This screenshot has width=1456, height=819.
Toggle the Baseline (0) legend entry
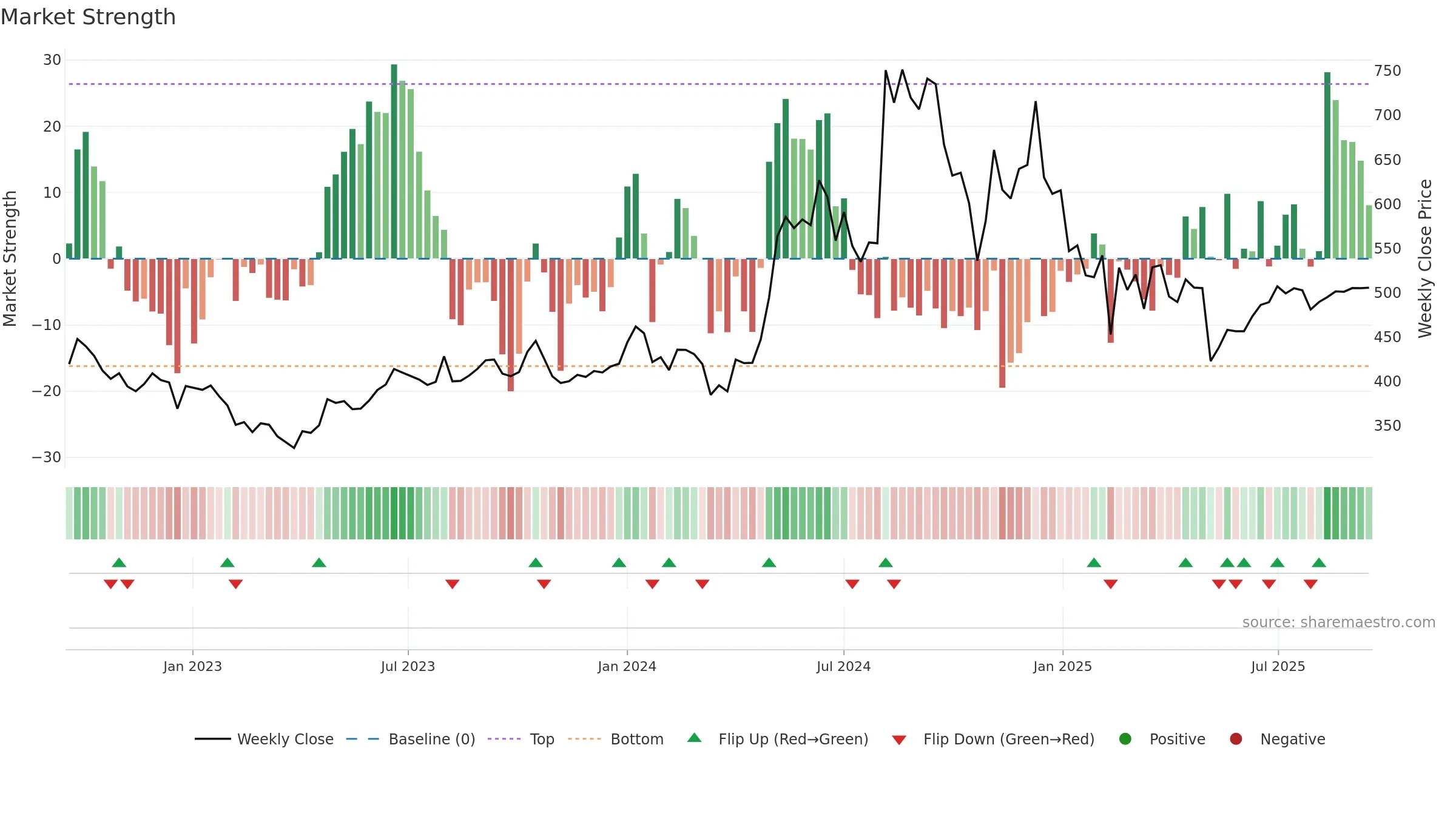pos(411,739)
